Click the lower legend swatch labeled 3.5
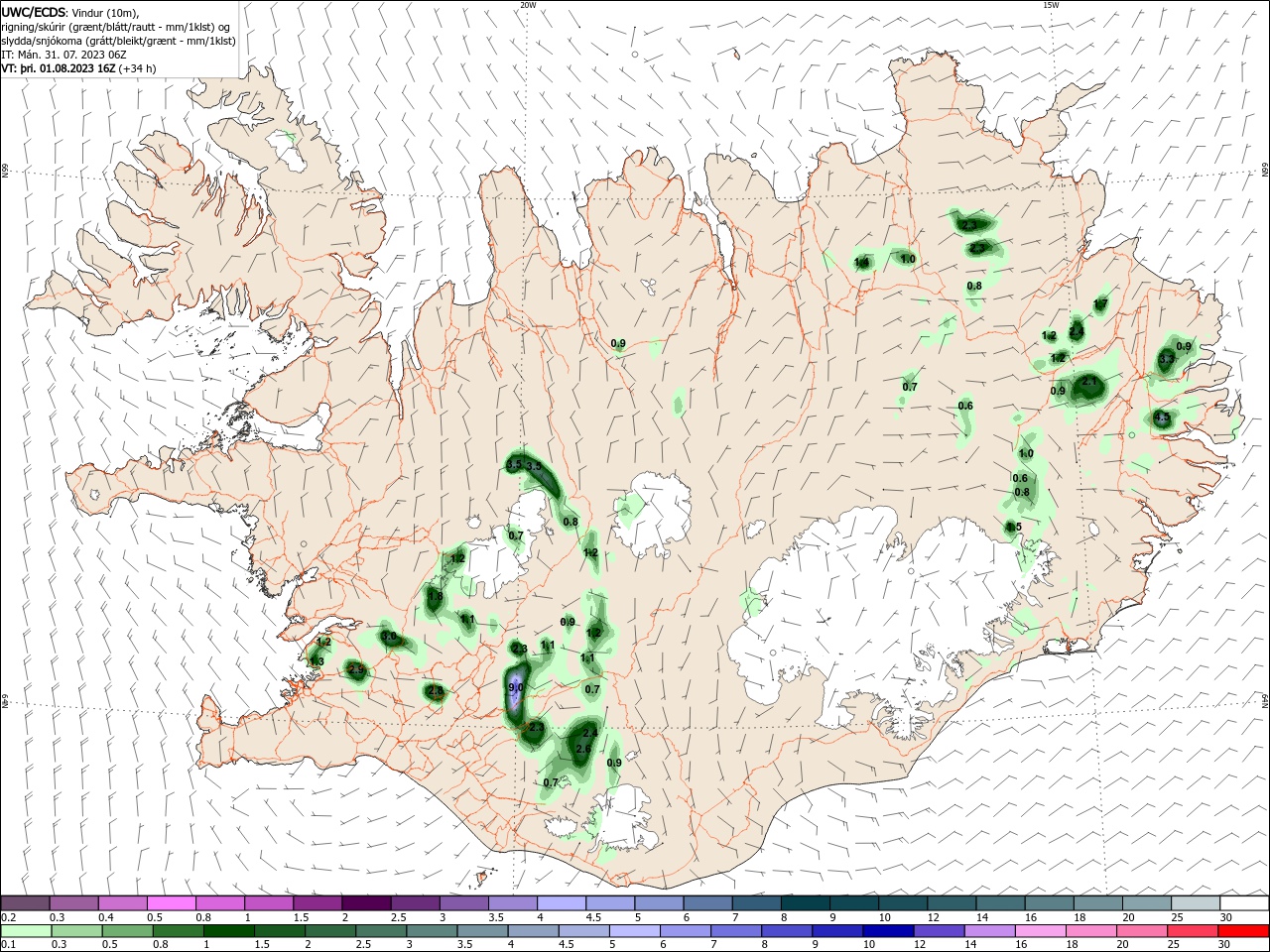 (482, 931)
